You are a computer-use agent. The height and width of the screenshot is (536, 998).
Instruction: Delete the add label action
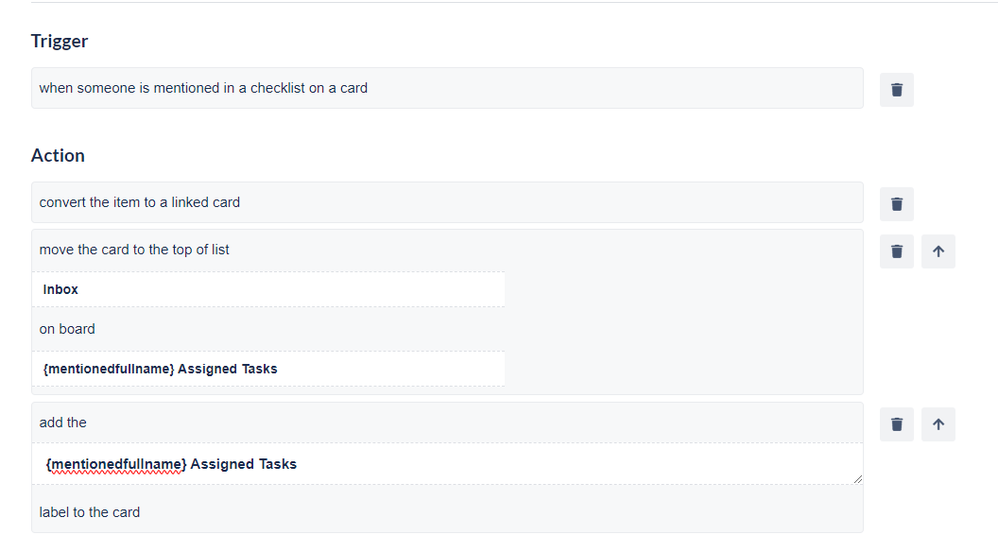tap(896, 425)
